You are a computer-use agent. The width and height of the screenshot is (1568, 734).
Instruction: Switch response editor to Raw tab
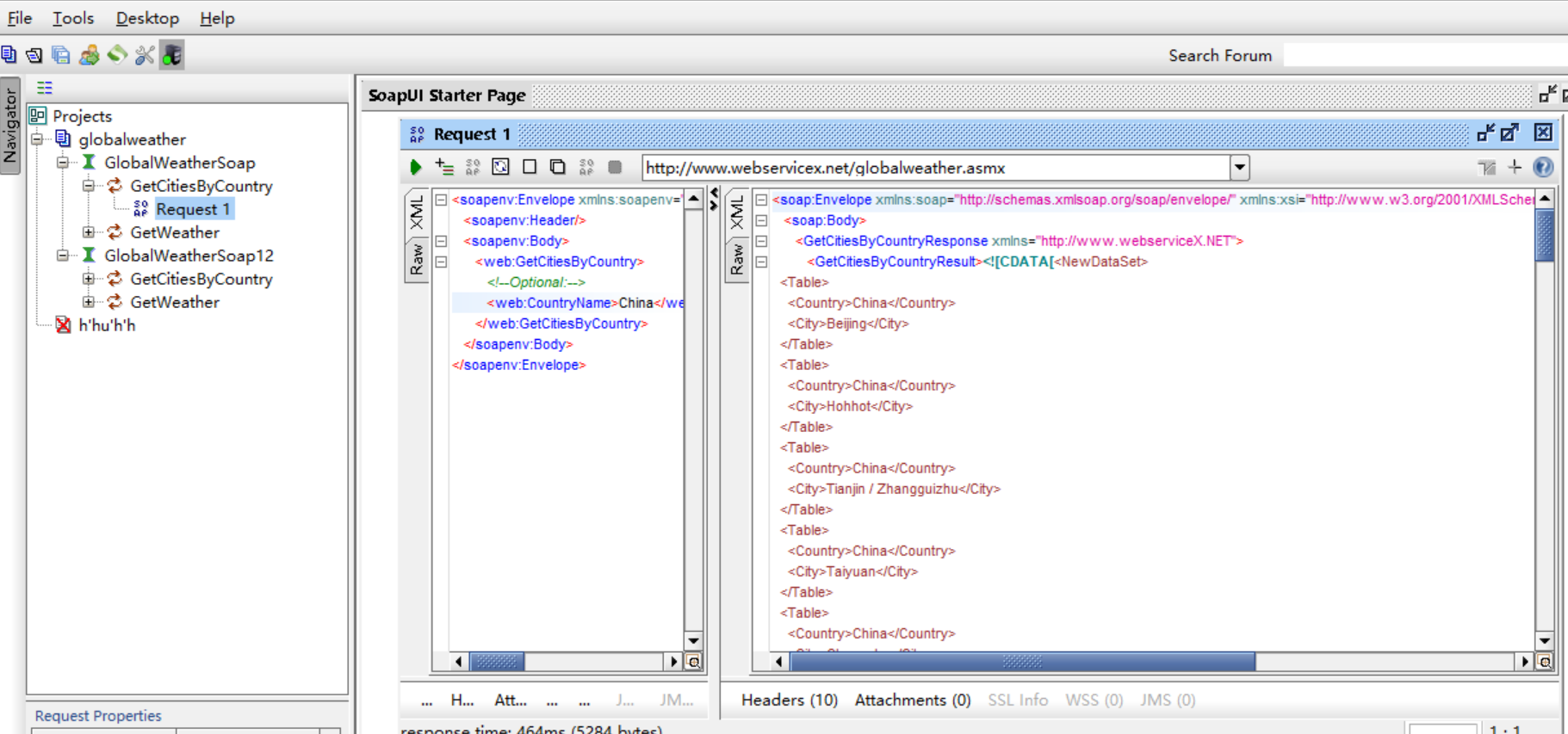737,260
